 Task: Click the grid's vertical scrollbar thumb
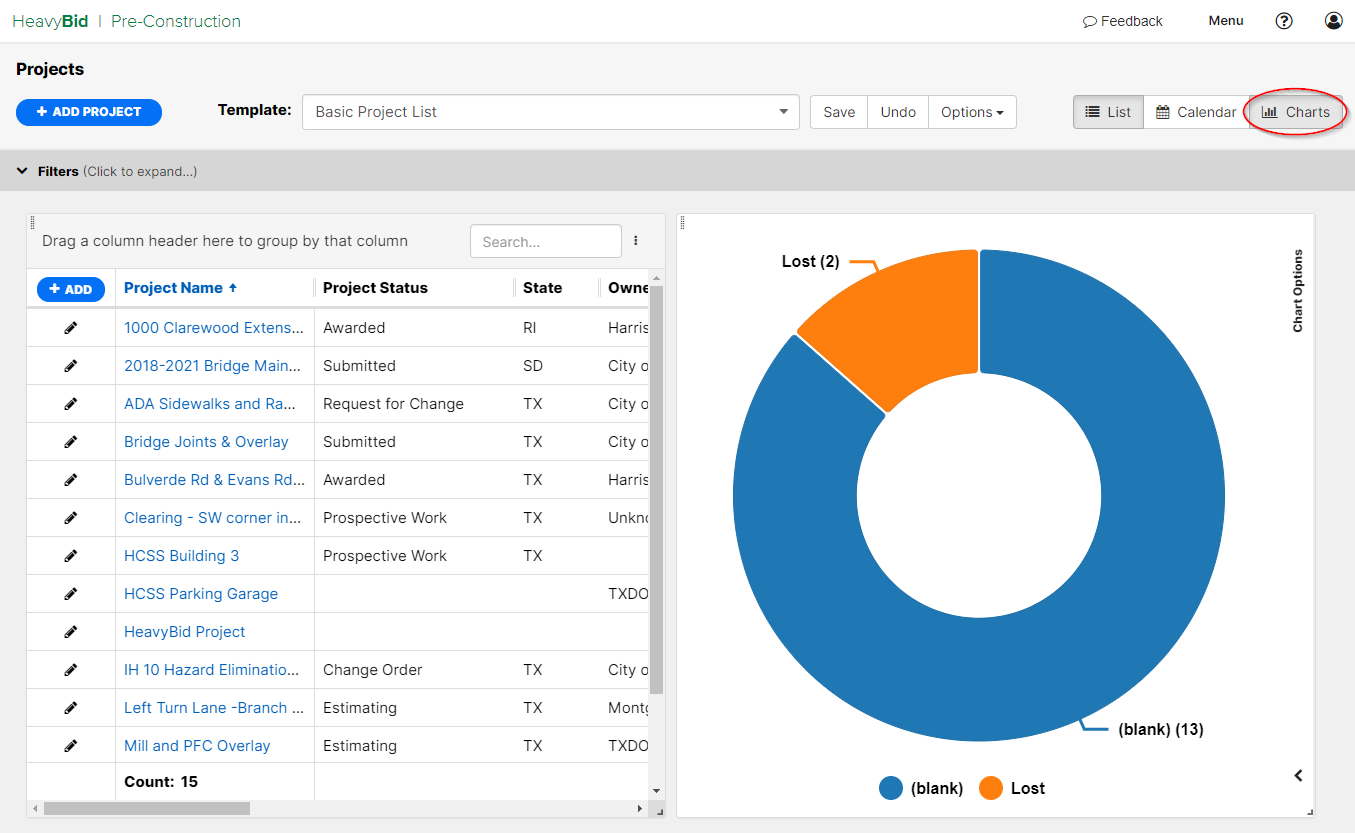(x=657, y=490)
